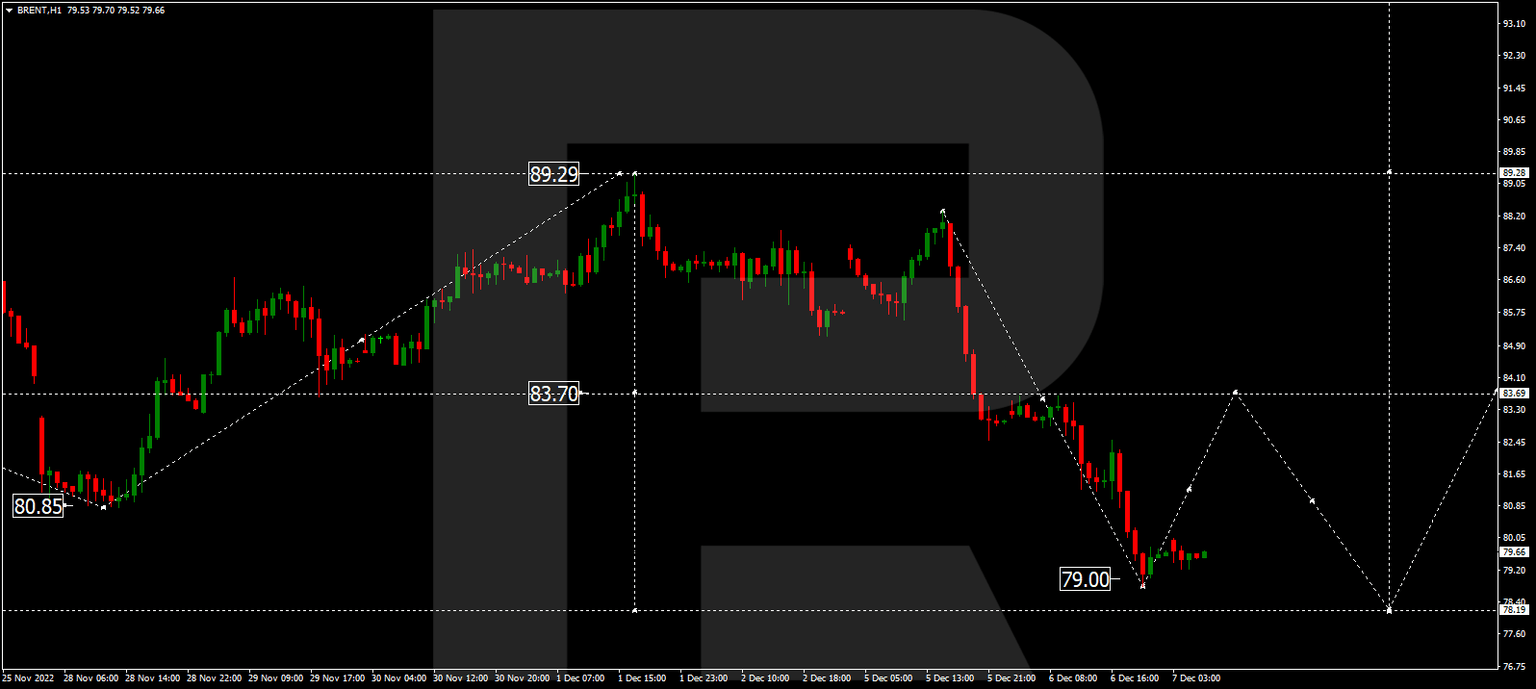
Task: Click the 88.20 price axis value
Action: [1513, 216]
